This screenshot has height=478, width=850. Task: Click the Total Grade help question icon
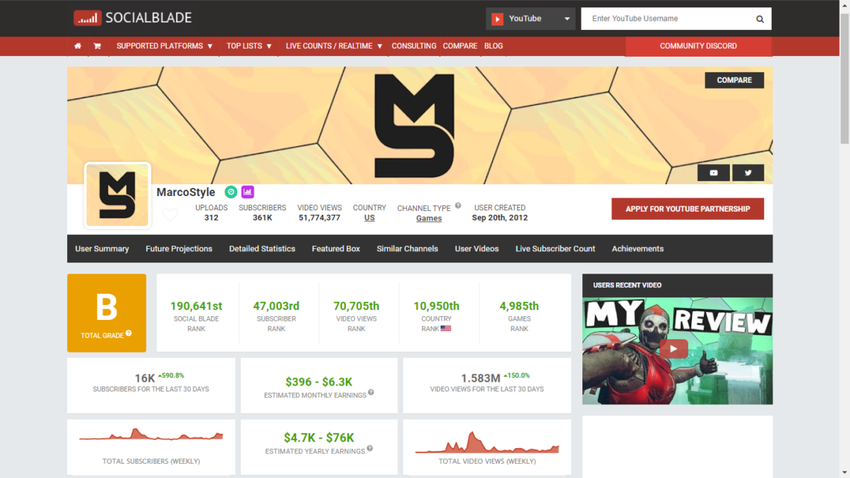(x=129, y=333)
